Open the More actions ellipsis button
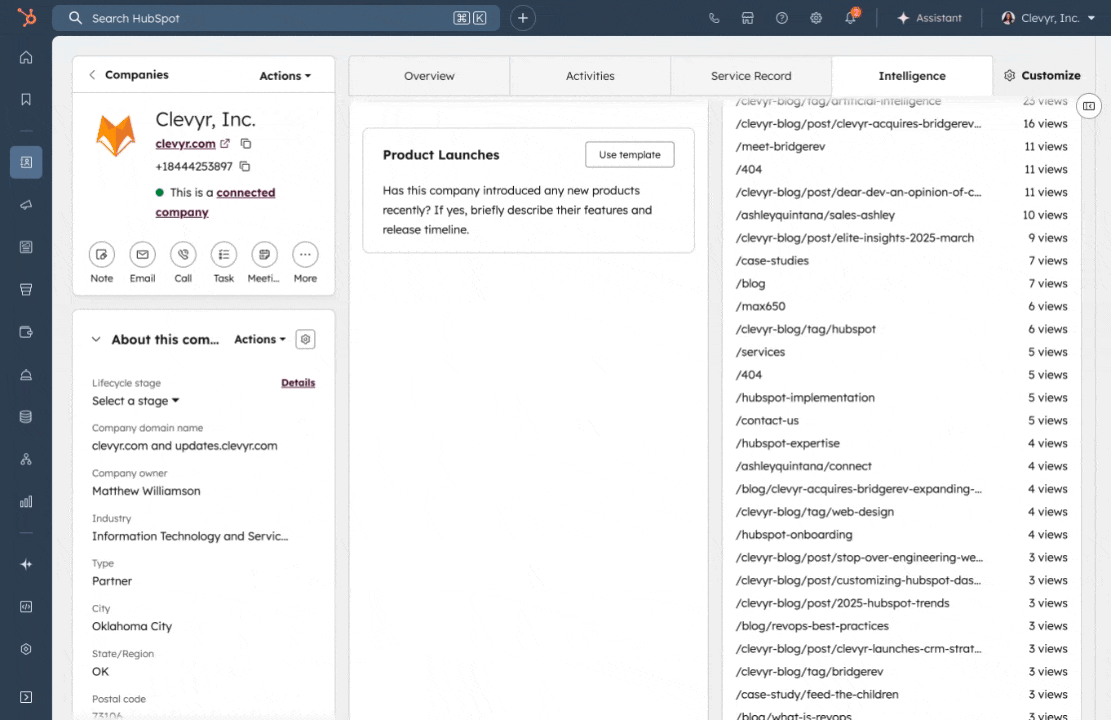 tap(305, 254)
